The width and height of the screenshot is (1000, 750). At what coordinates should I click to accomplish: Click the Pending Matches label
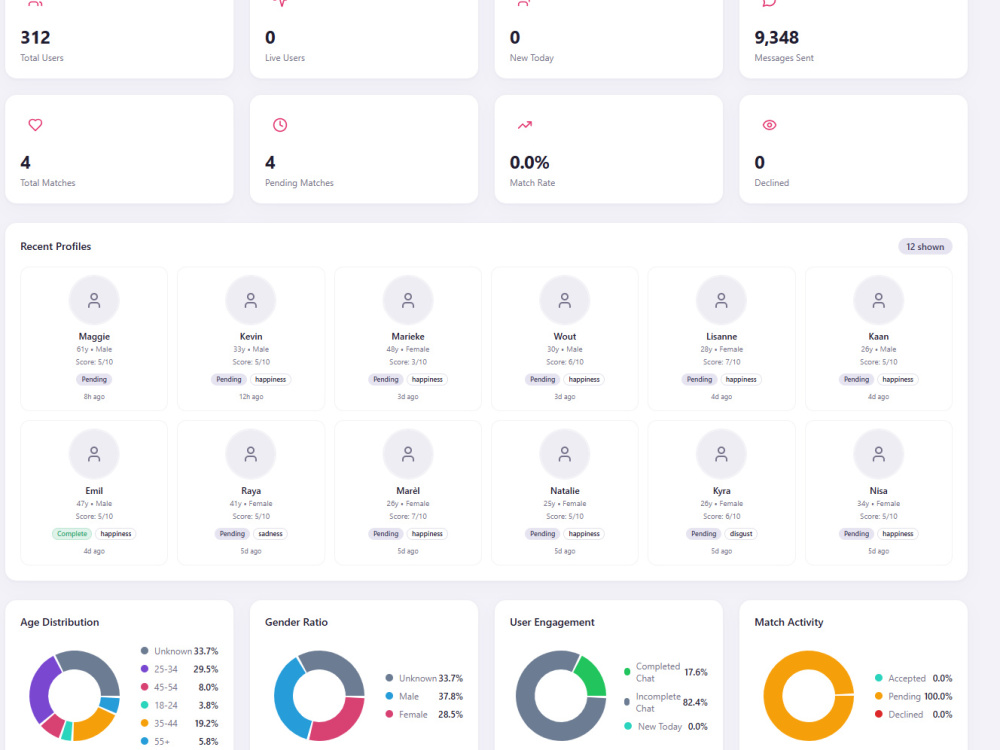[x=299, y=183]
